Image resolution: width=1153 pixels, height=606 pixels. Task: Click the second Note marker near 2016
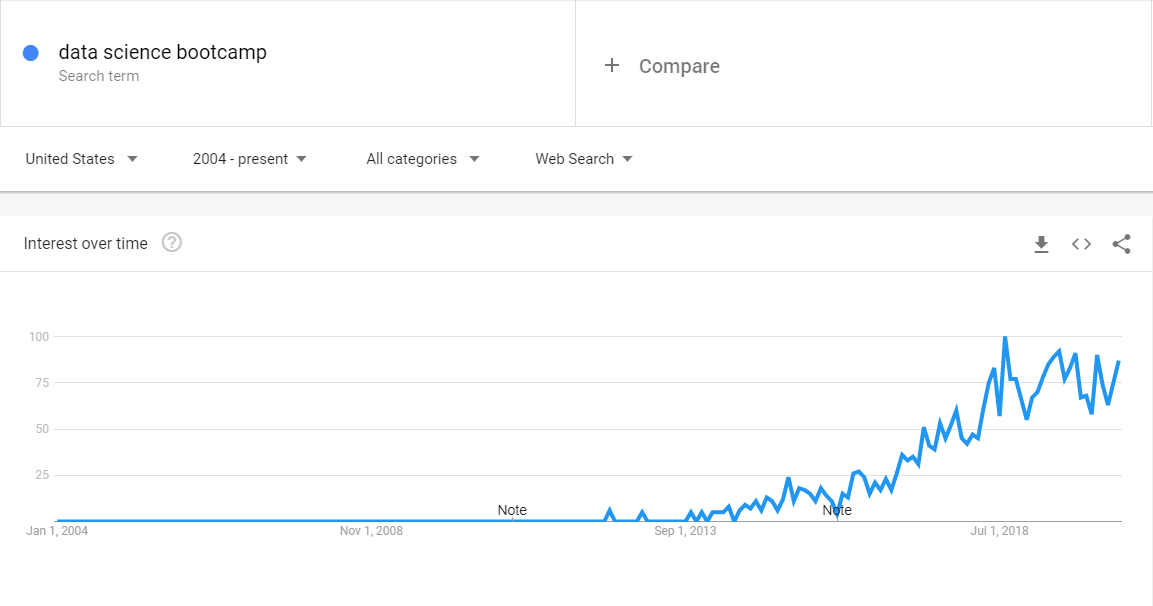[837, 510]
